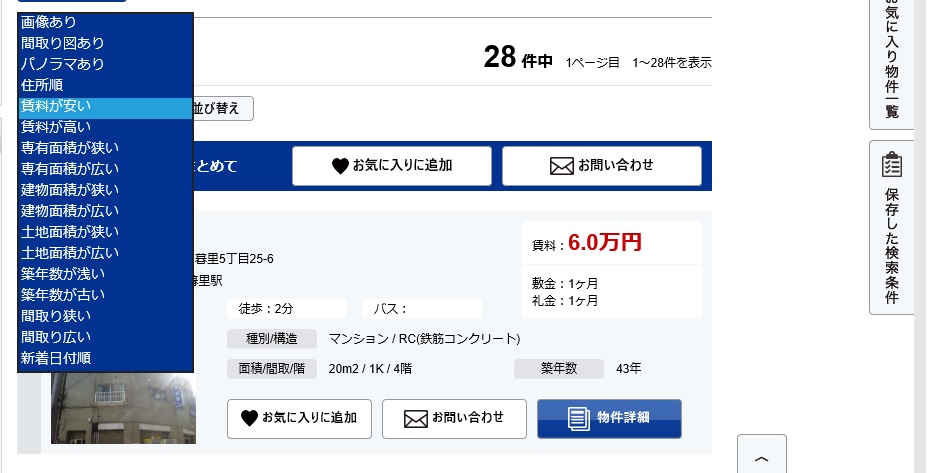Image resolution: width=927 pixels, height=473 pixels.
Task: Pick 専有面積が広い from the list
Action: click(x=105, y=169)
